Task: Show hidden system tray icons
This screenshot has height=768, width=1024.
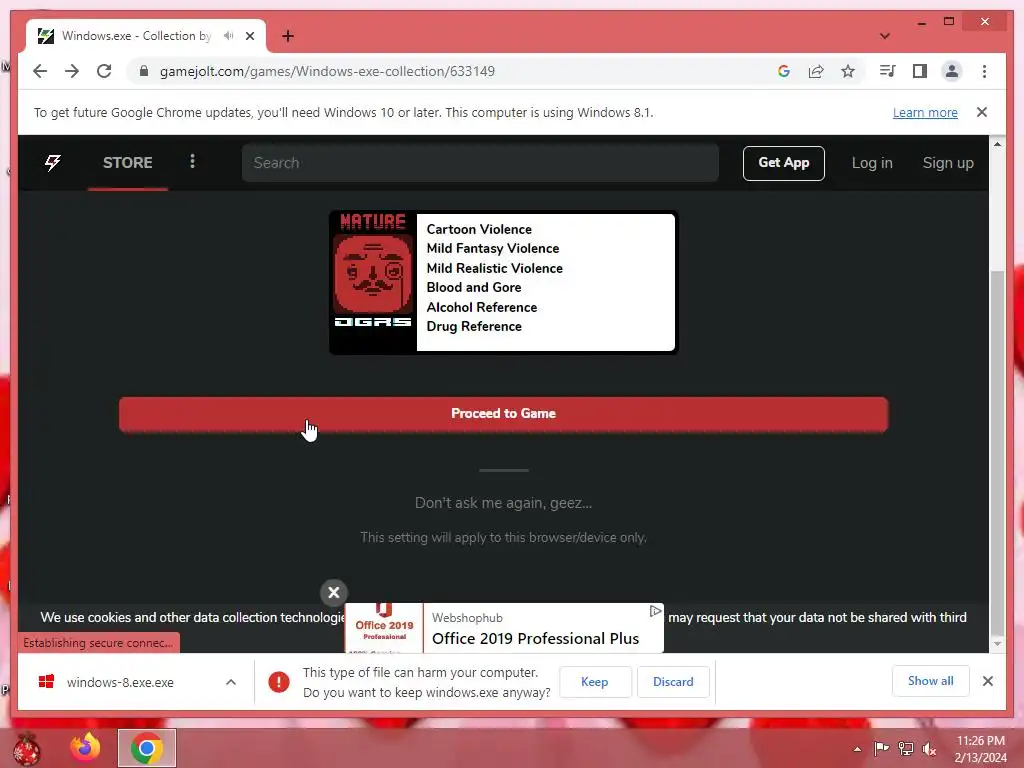Action: pos(857,749)
